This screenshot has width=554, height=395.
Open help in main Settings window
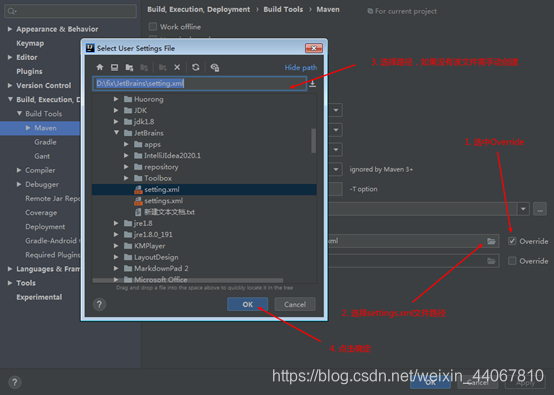click(14, 382)
